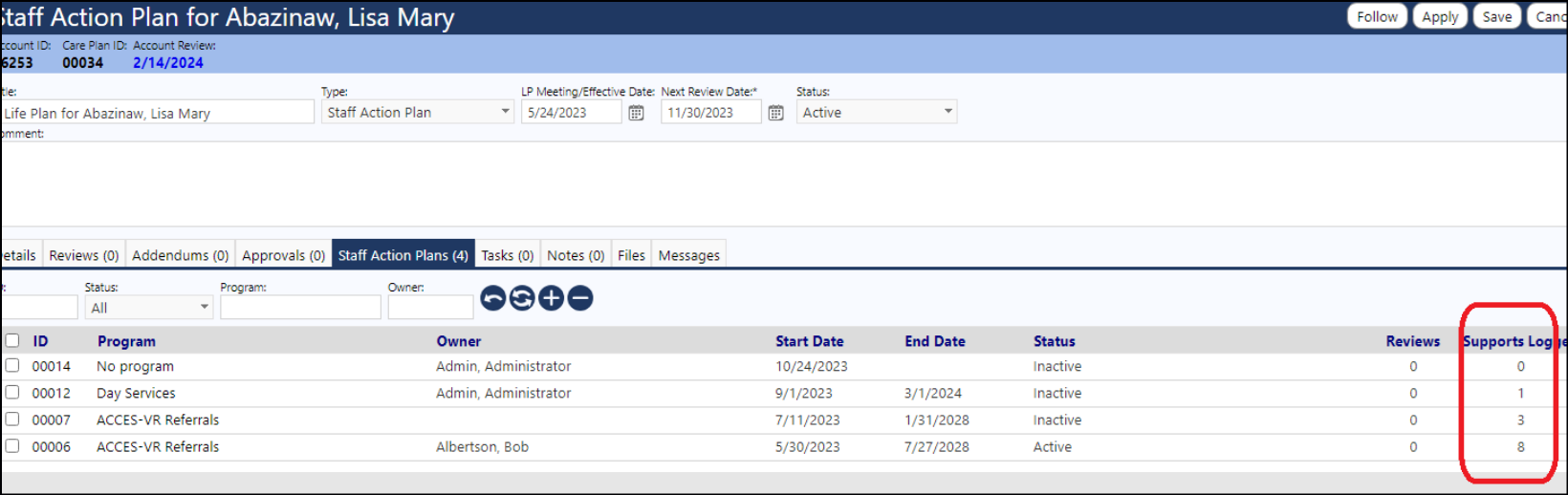
Task: Check the box for row 00007
Action: click(12, 419)
